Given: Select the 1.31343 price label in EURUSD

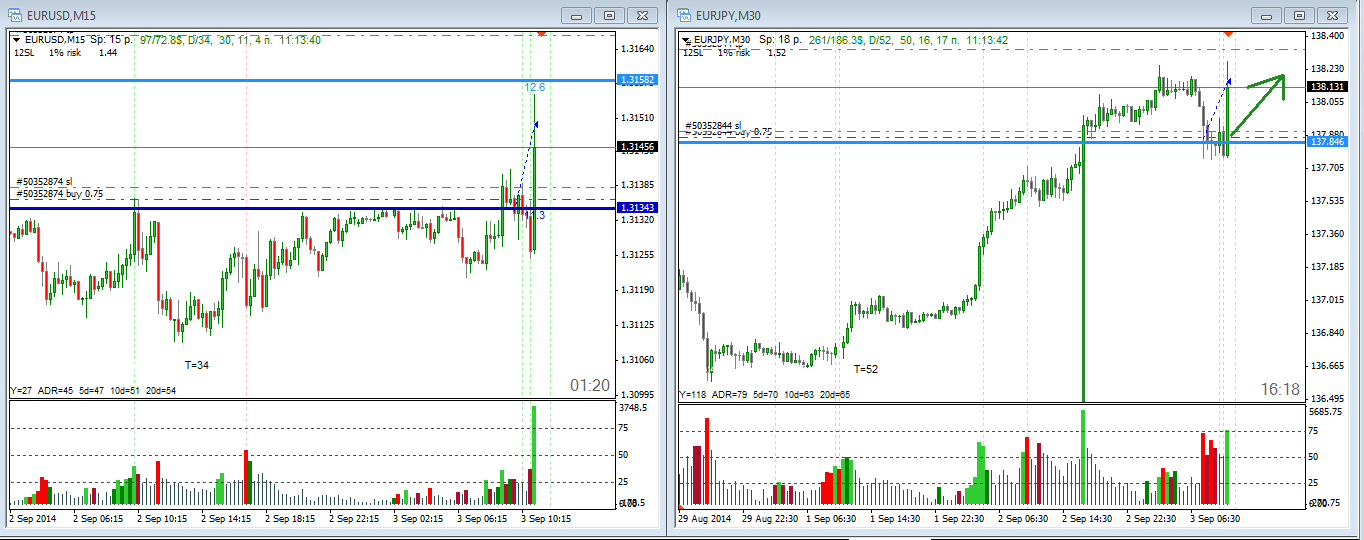Looking at the screenshot, I should (x=637, y=207).
